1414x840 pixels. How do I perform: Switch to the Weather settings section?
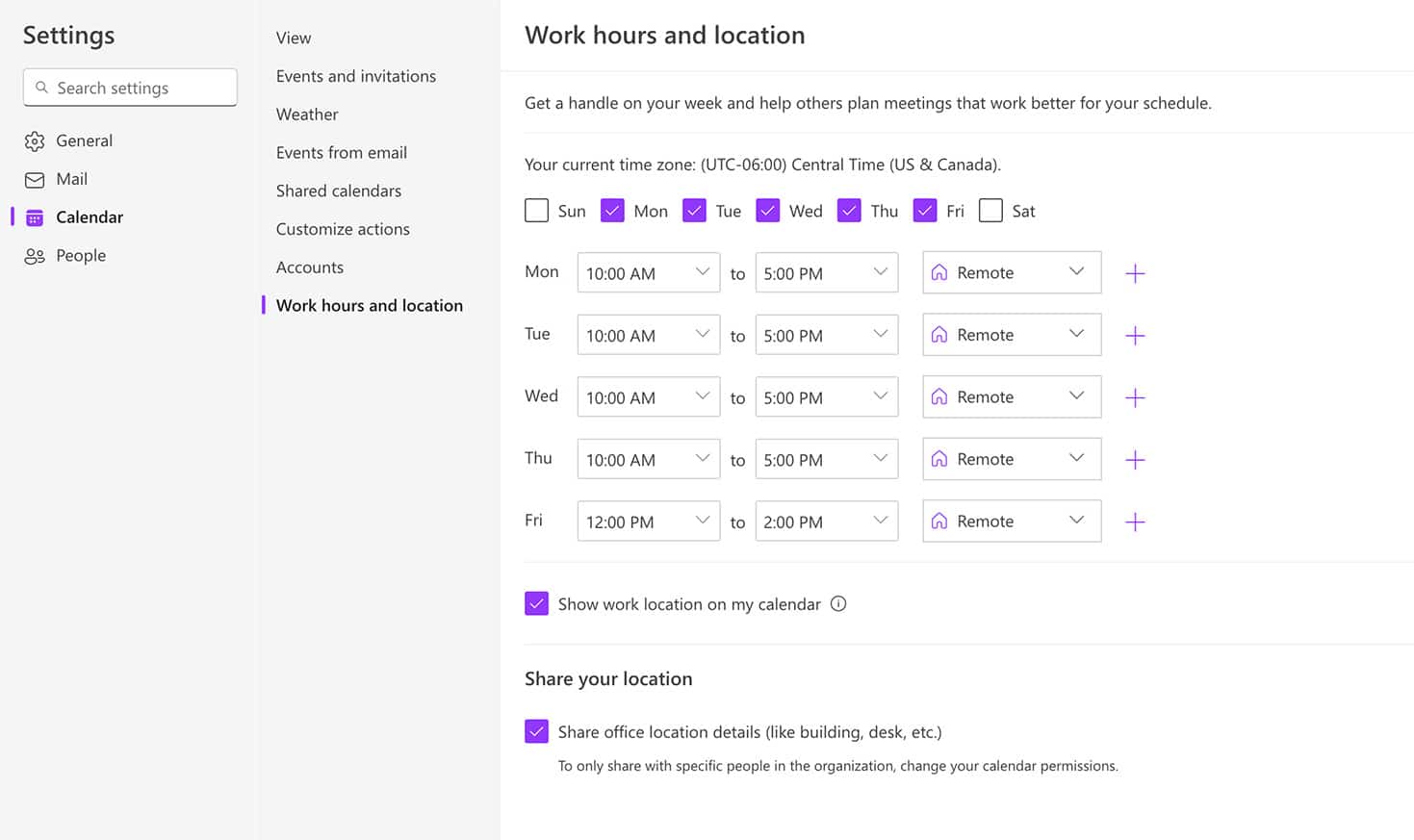pyautogui.click(x=306, y=114)
